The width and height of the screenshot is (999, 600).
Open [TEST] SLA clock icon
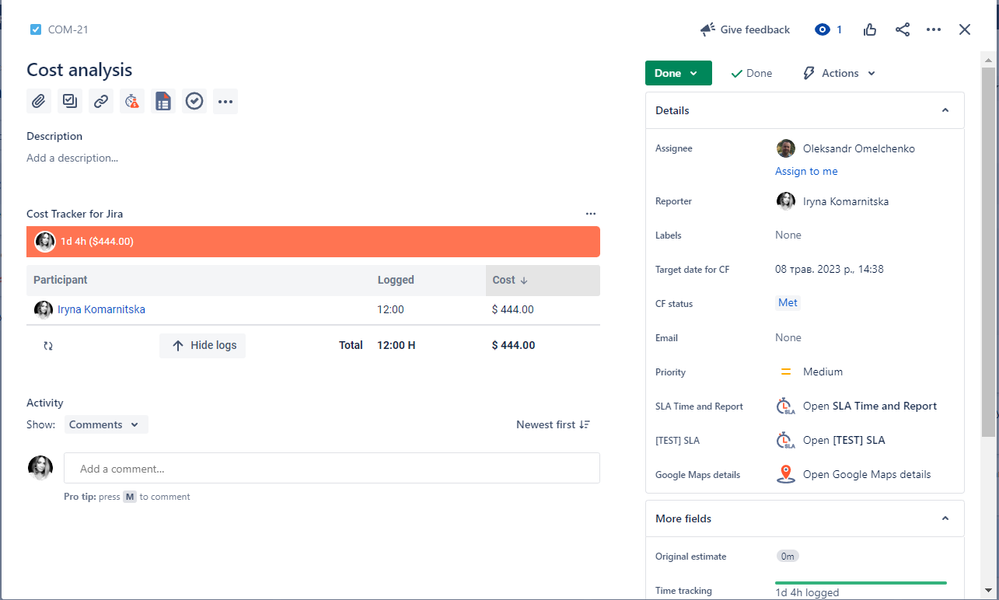coord(786,440)
